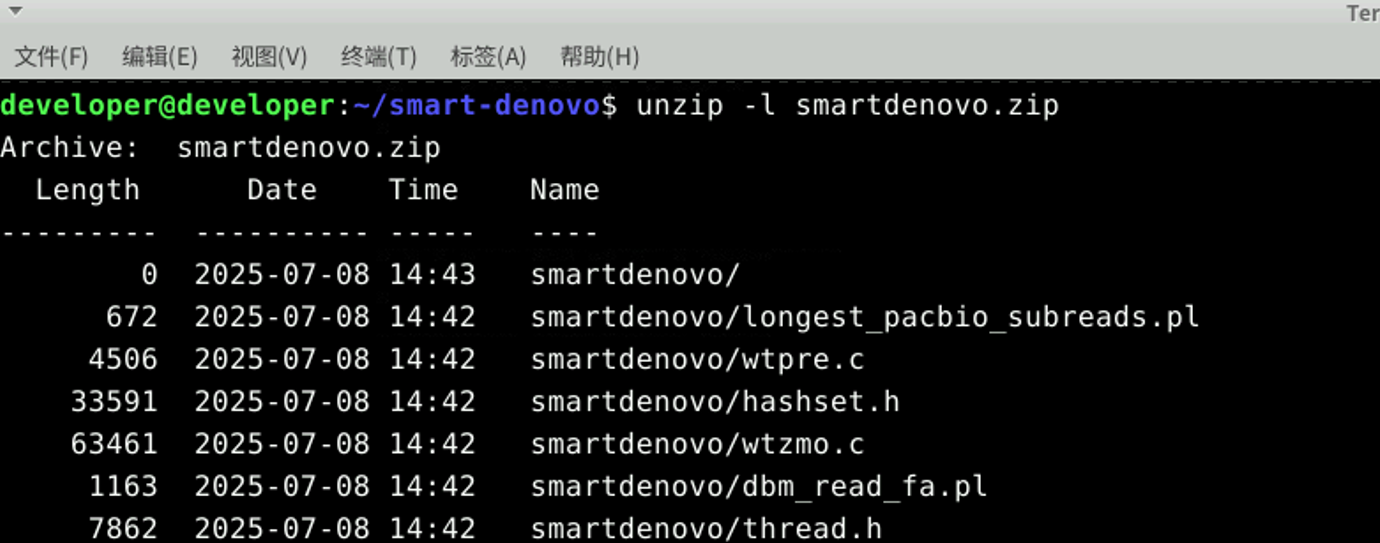Open the 标签(A) menu
The height and width of the screenshot is (543, 1380).
coord(488,57)
